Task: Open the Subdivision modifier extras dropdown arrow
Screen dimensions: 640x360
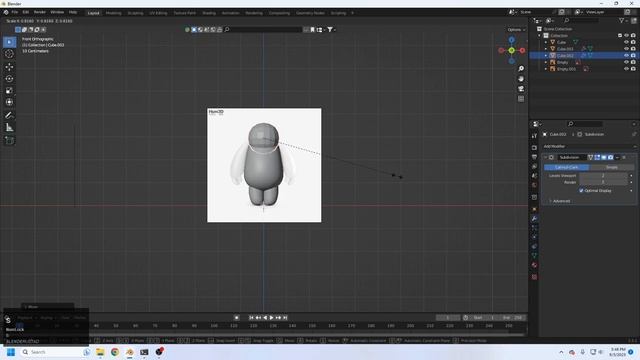Action: 617,157
